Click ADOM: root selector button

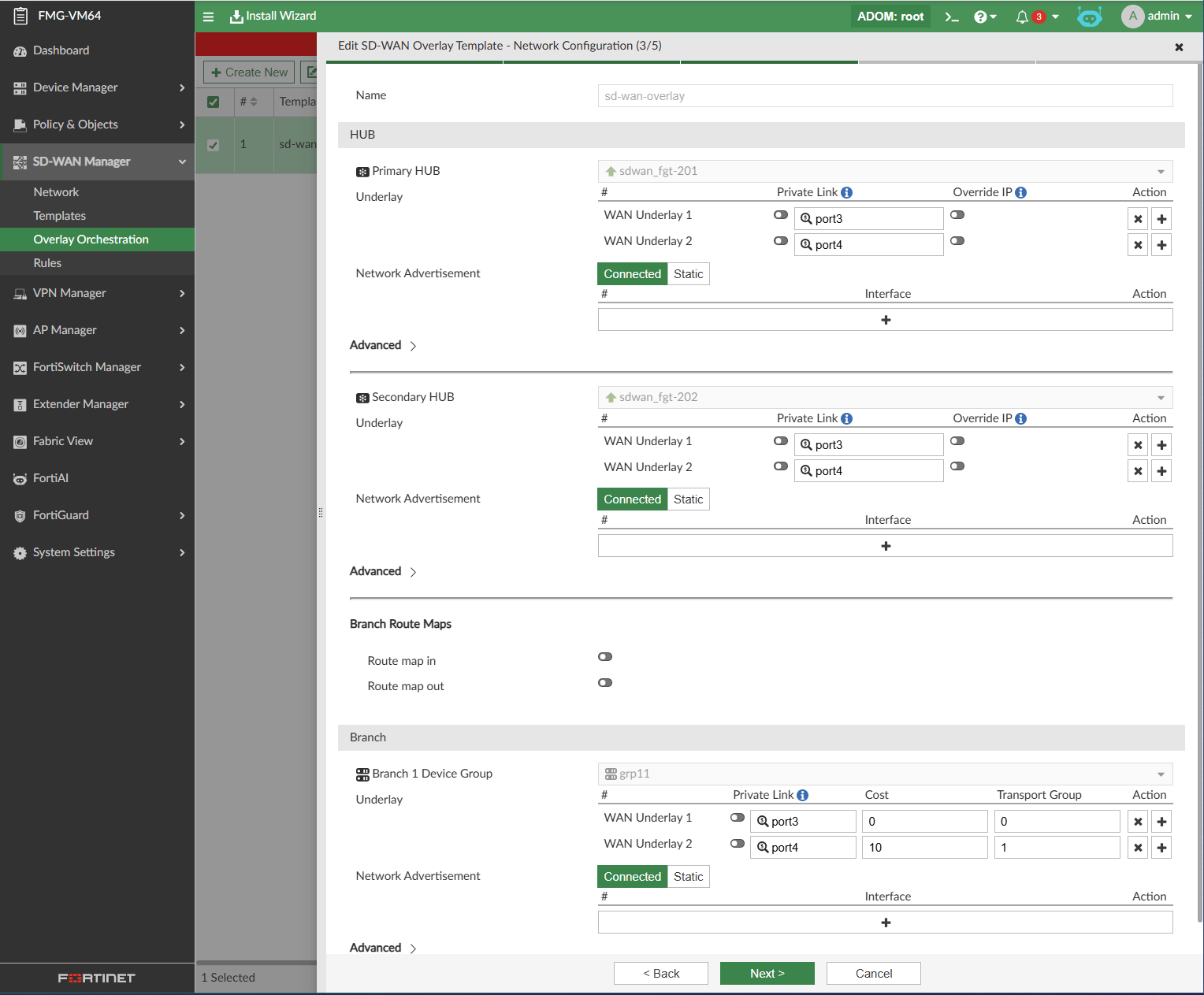tap(890, 17)
